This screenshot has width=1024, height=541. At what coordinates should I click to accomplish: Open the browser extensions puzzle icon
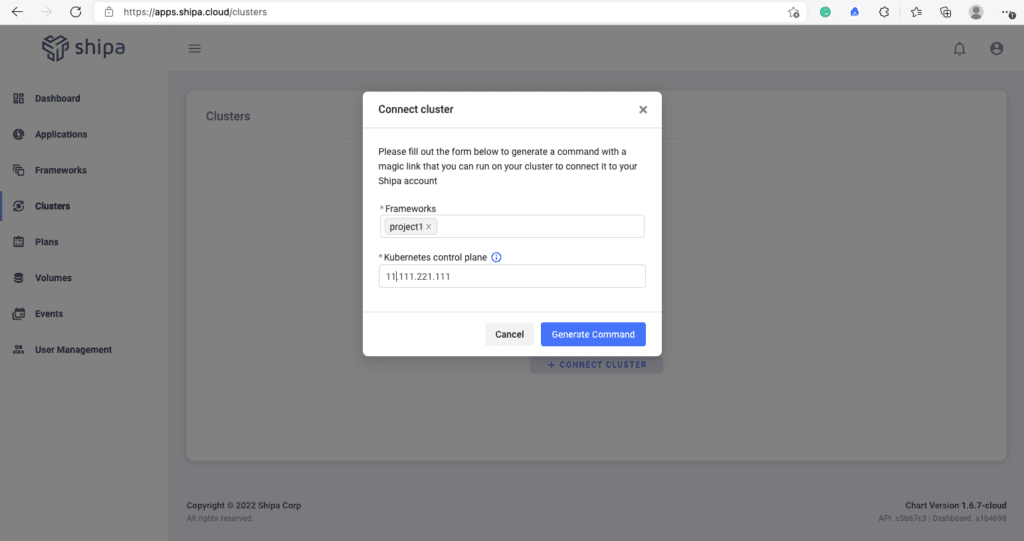coord(885,12)
